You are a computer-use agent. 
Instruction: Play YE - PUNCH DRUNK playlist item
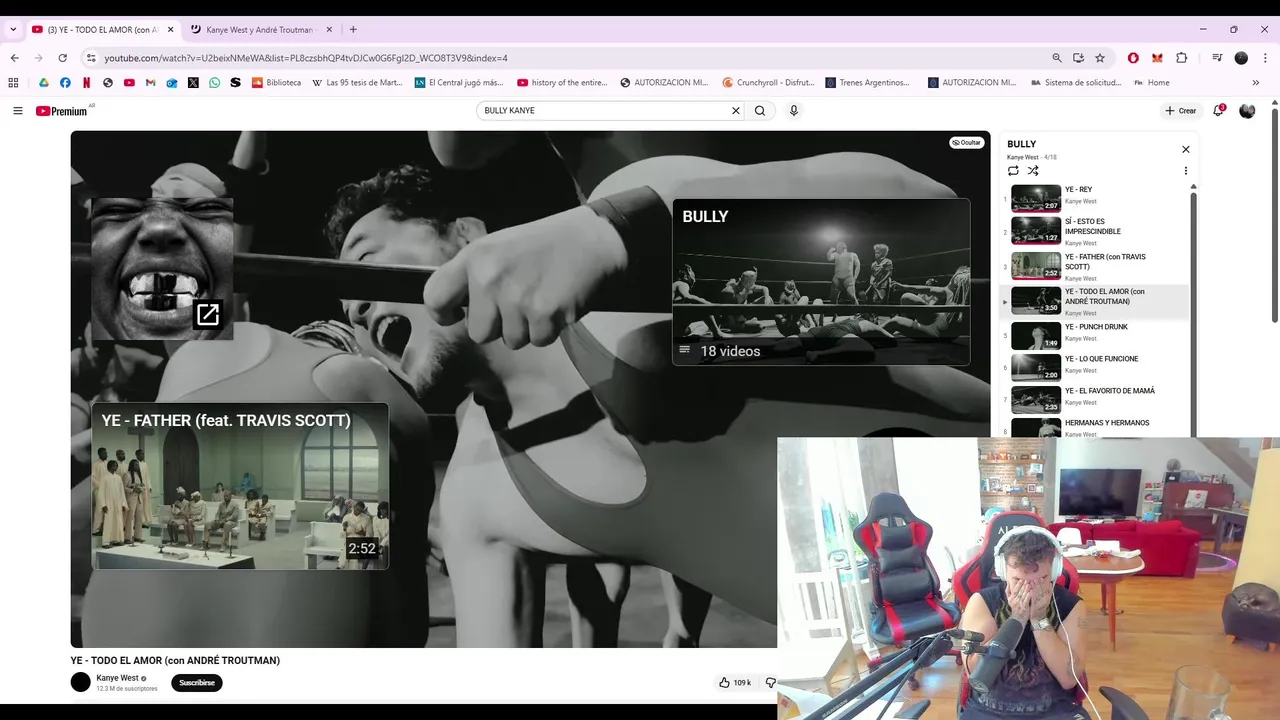(x=1096, y=336)
